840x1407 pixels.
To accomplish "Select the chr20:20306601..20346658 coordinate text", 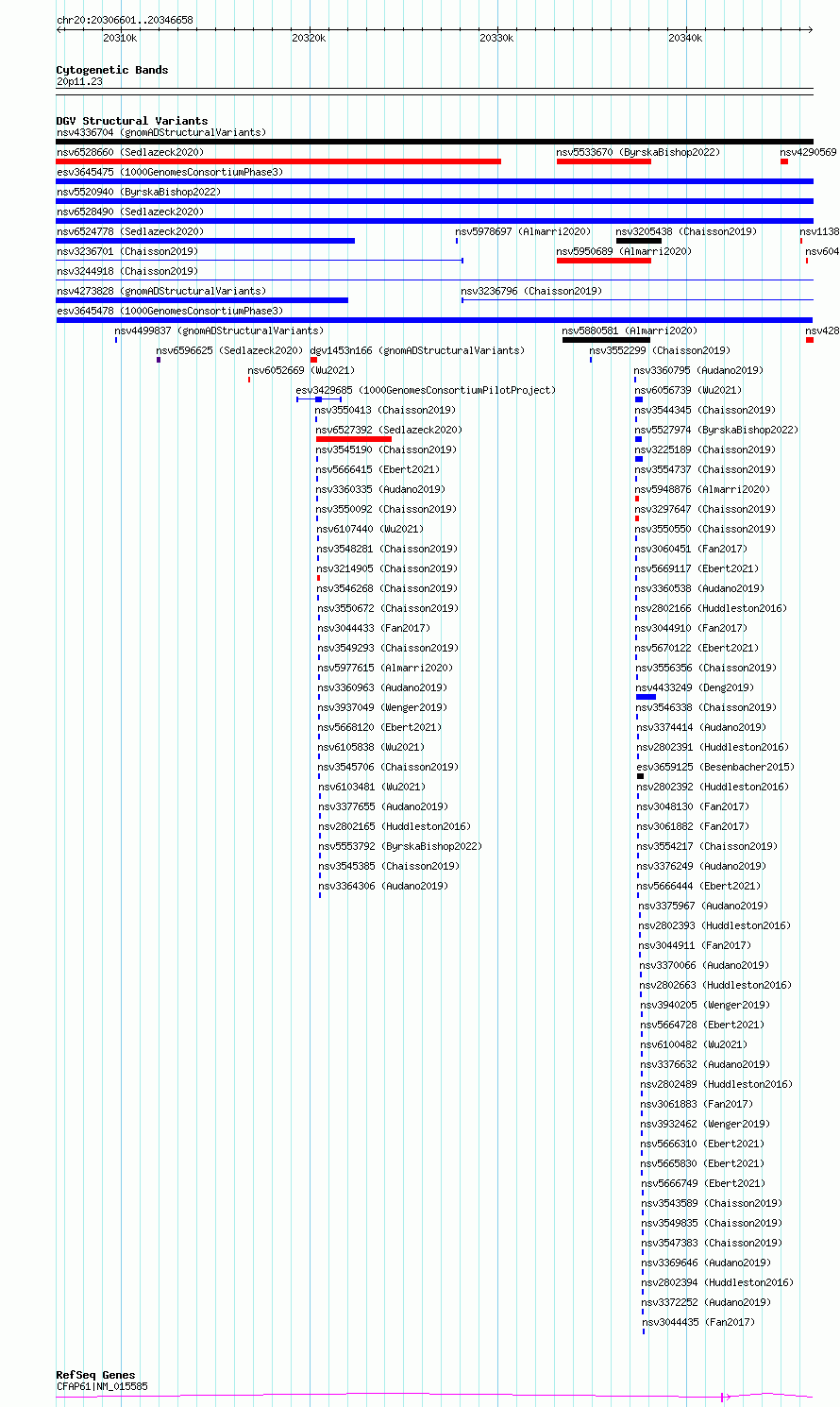I will pos(125,20).
